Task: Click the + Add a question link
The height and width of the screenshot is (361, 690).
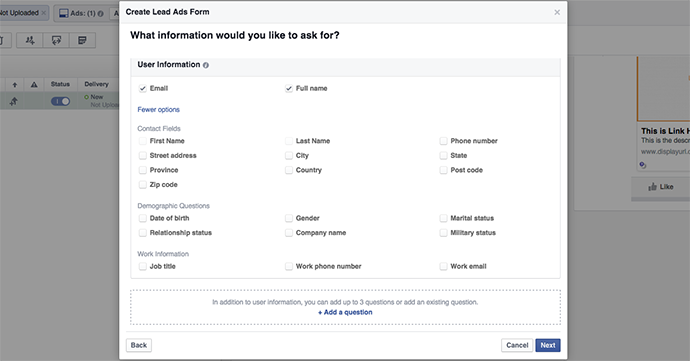Action: (x=345, y=312)
